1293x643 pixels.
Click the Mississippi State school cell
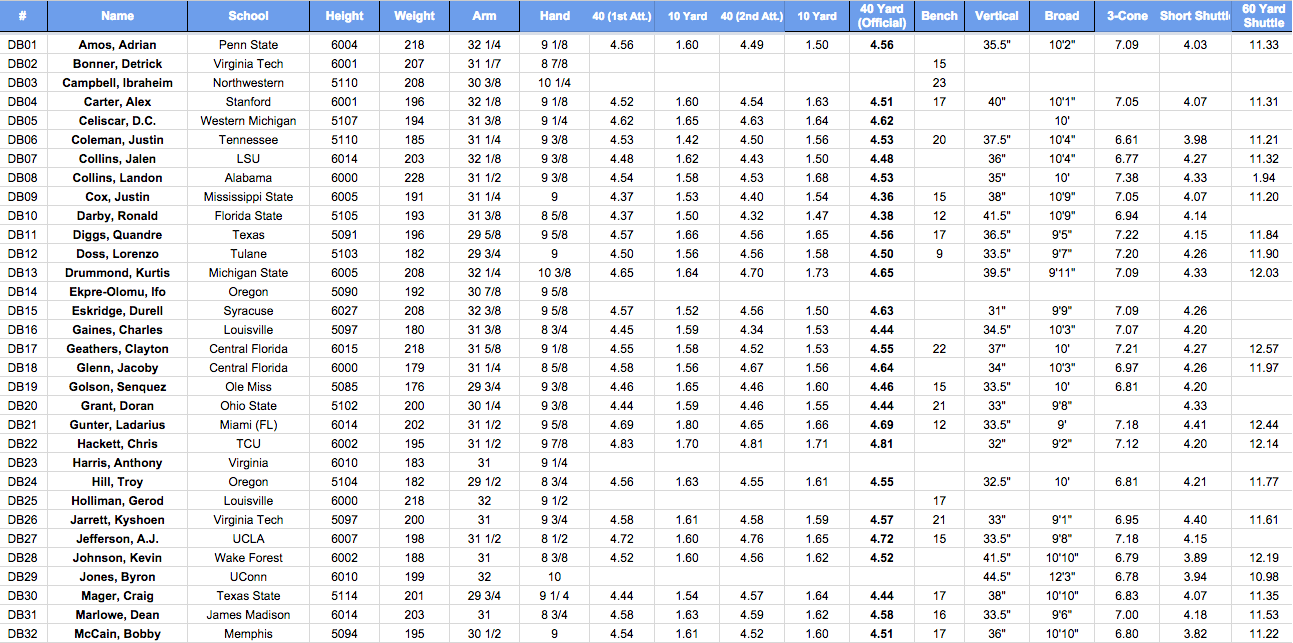click(x=248, y=197)
